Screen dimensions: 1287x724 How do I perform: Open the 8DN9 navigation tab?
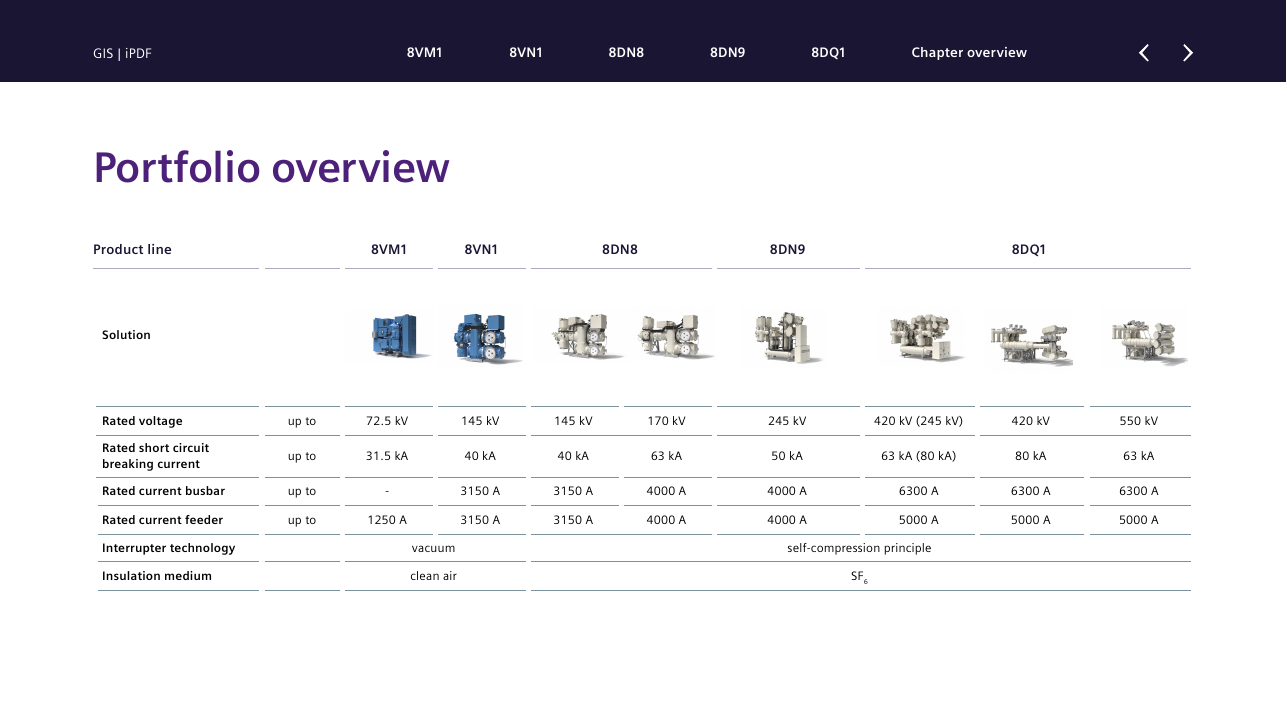[x=728, y=53]
